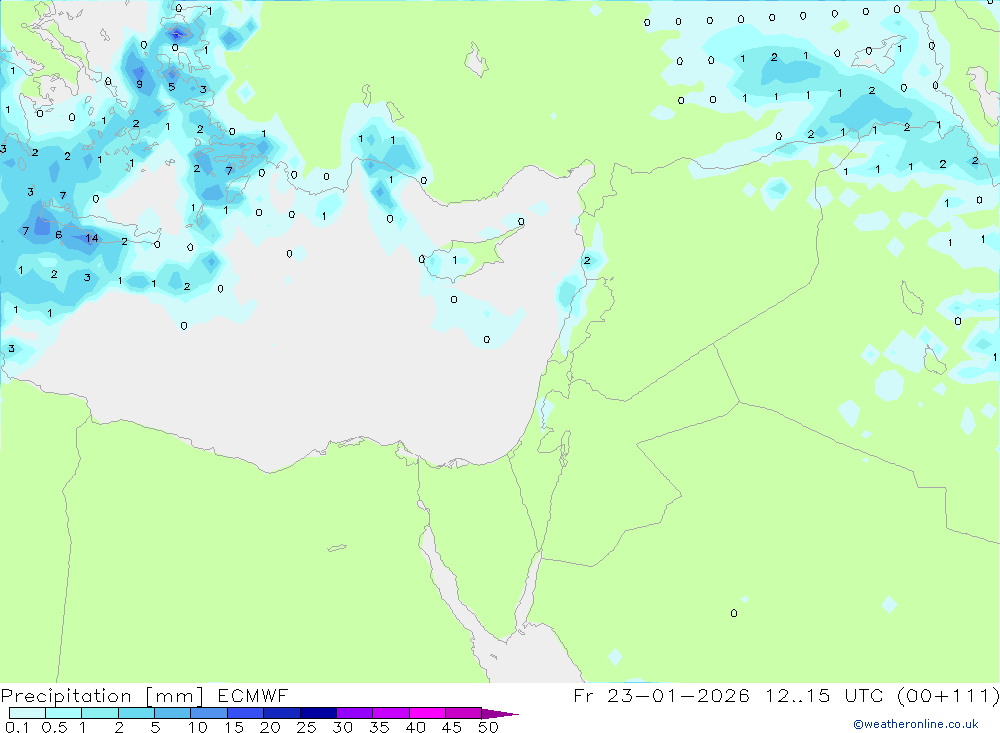The height and width of the screenshot is (733, 1000).
Task: Select the 2–5 mm legend color swatch
Action: tap(136, 713)
